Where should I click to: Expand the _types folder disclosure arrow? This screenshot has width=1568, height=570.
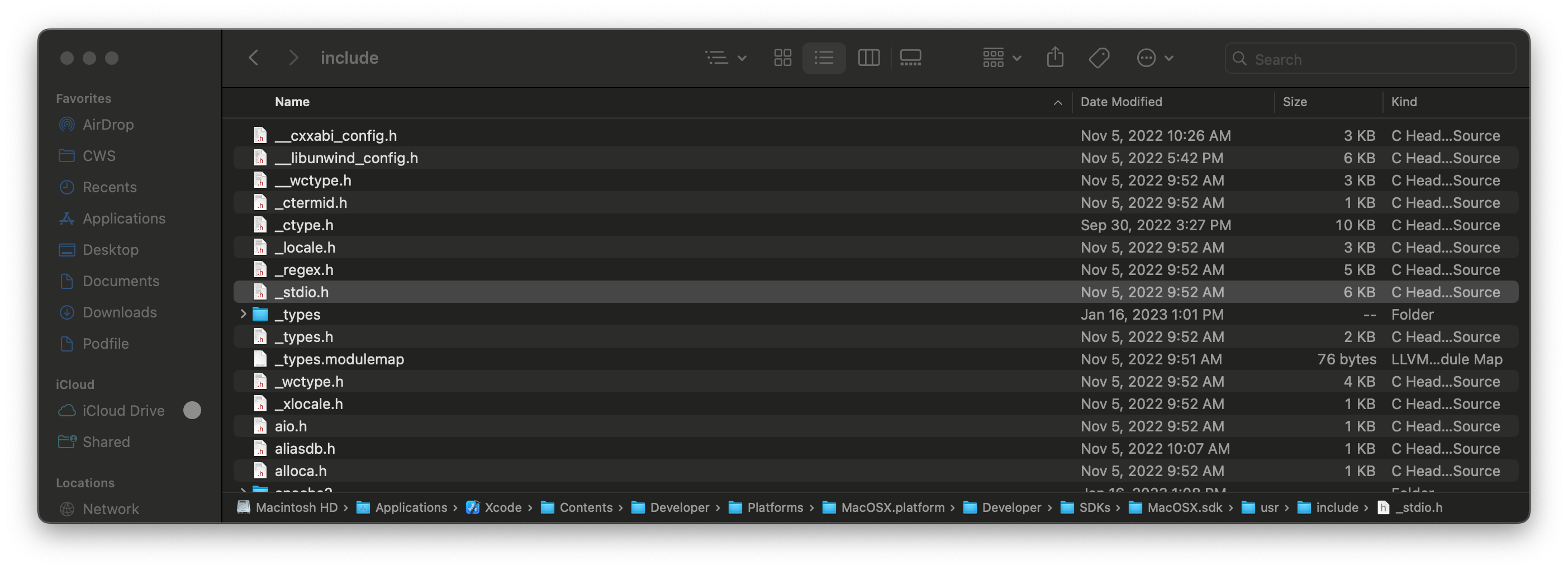(x=243, y=314)
